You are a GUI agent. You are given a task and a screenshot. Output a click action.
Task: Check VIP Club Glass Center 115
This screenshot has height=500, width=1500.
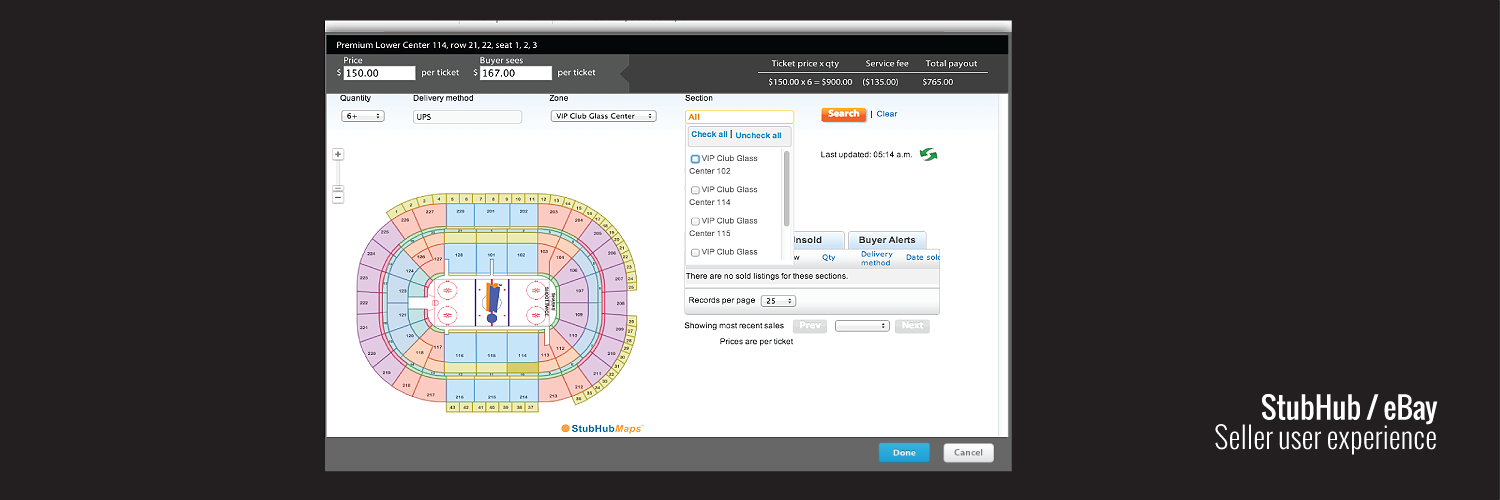click(695, 221)
